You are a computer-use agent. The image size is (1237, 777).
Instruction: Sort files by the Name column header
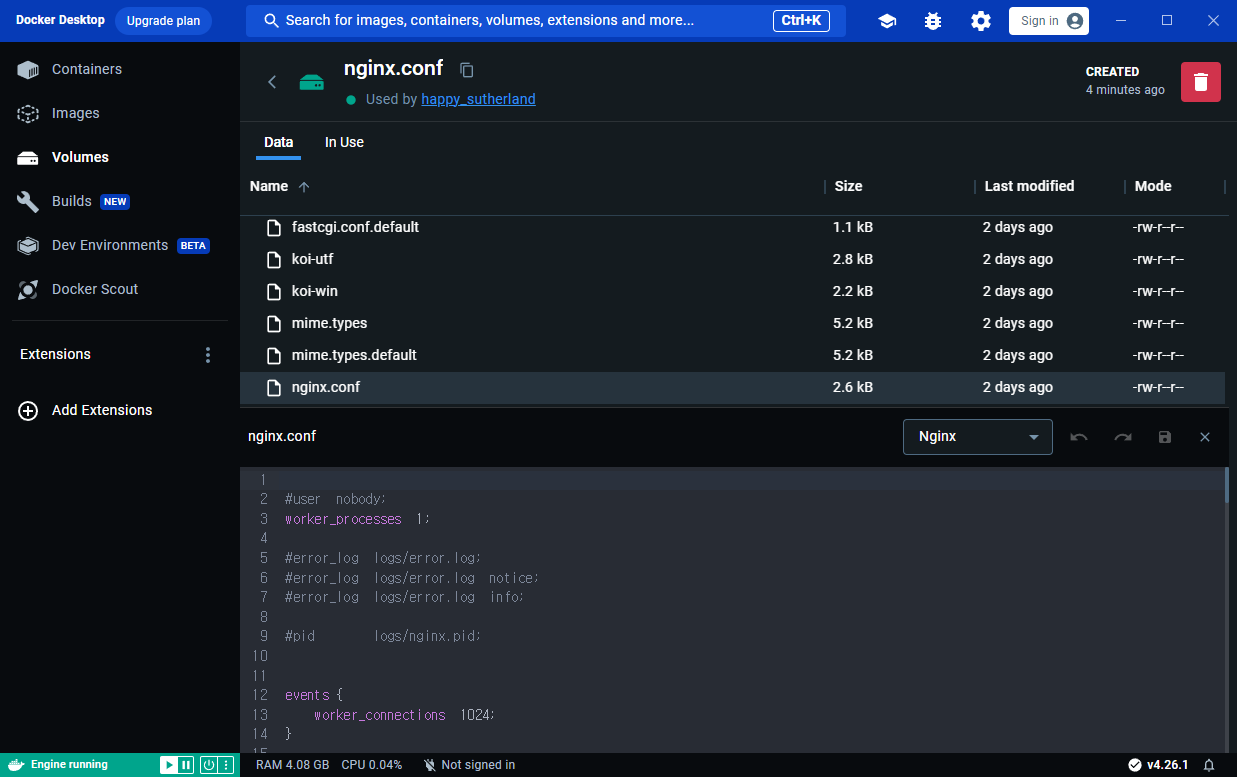tap(269, 186)
